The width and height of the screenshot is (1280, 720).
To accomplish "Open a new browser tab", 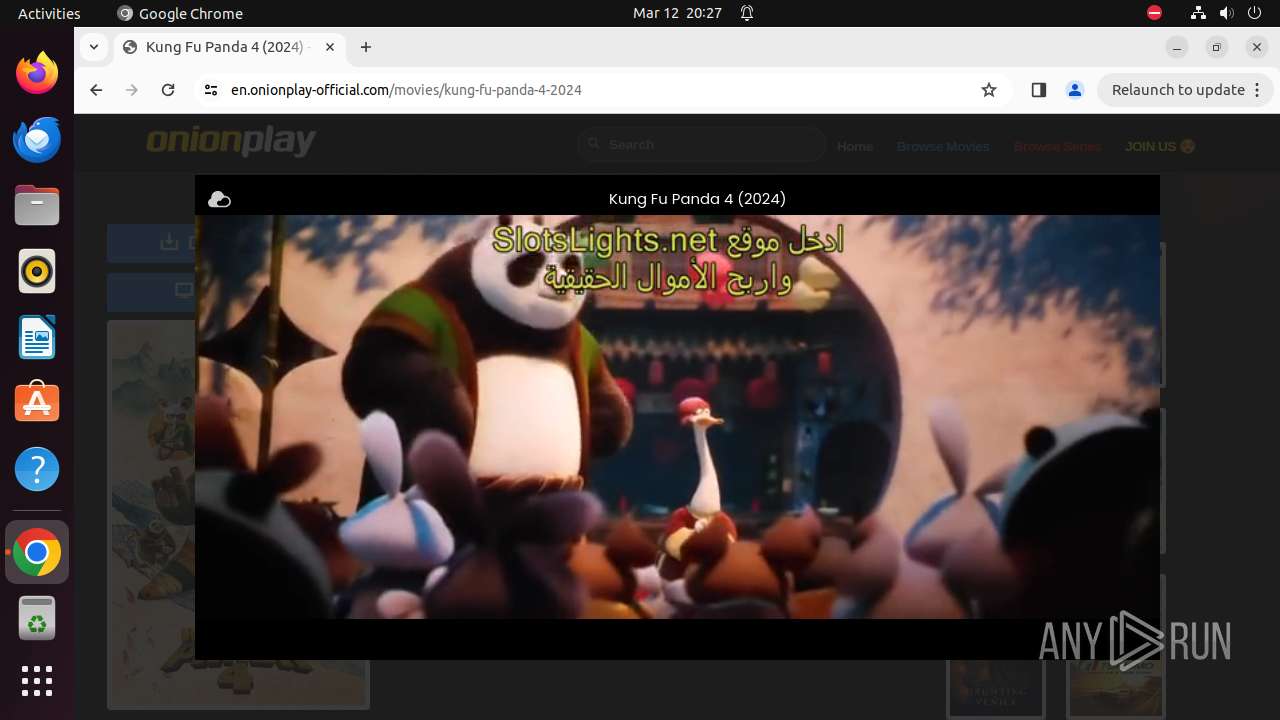I will (366, 47).
